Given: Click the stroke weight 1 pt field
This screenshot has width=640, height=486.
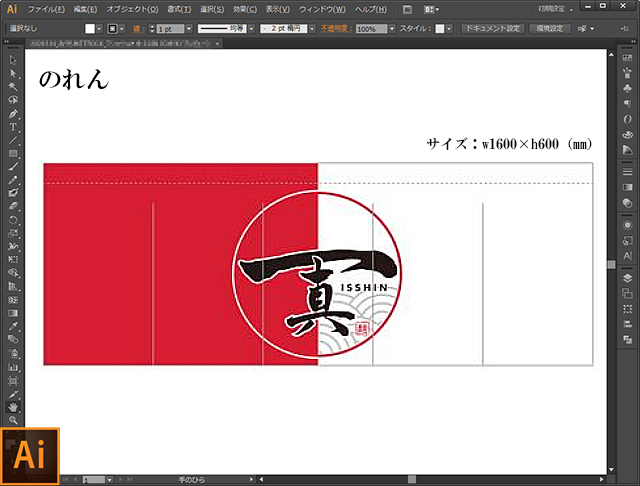Looking at the screenshot, I should point(171,29).
